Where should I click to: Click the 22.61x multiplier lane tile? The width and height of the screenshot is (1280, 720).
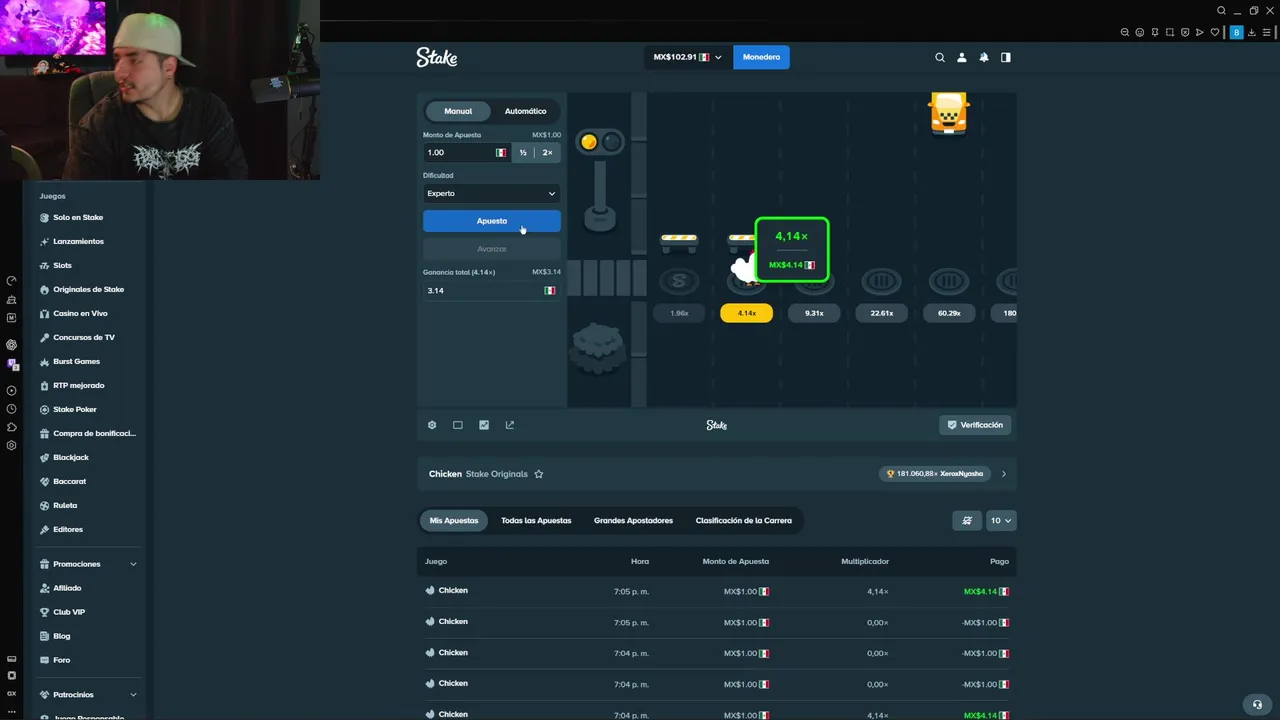882,313
